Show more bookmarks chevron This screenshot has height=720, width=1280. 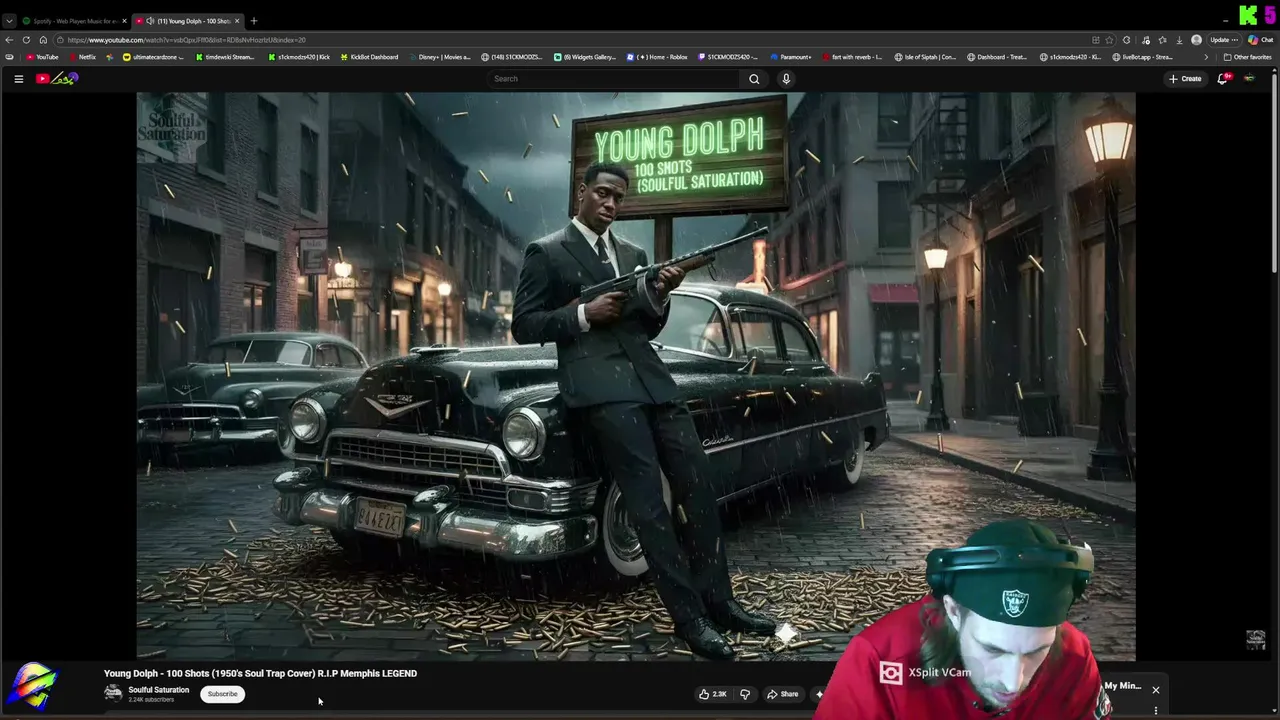coord(1206,57)
